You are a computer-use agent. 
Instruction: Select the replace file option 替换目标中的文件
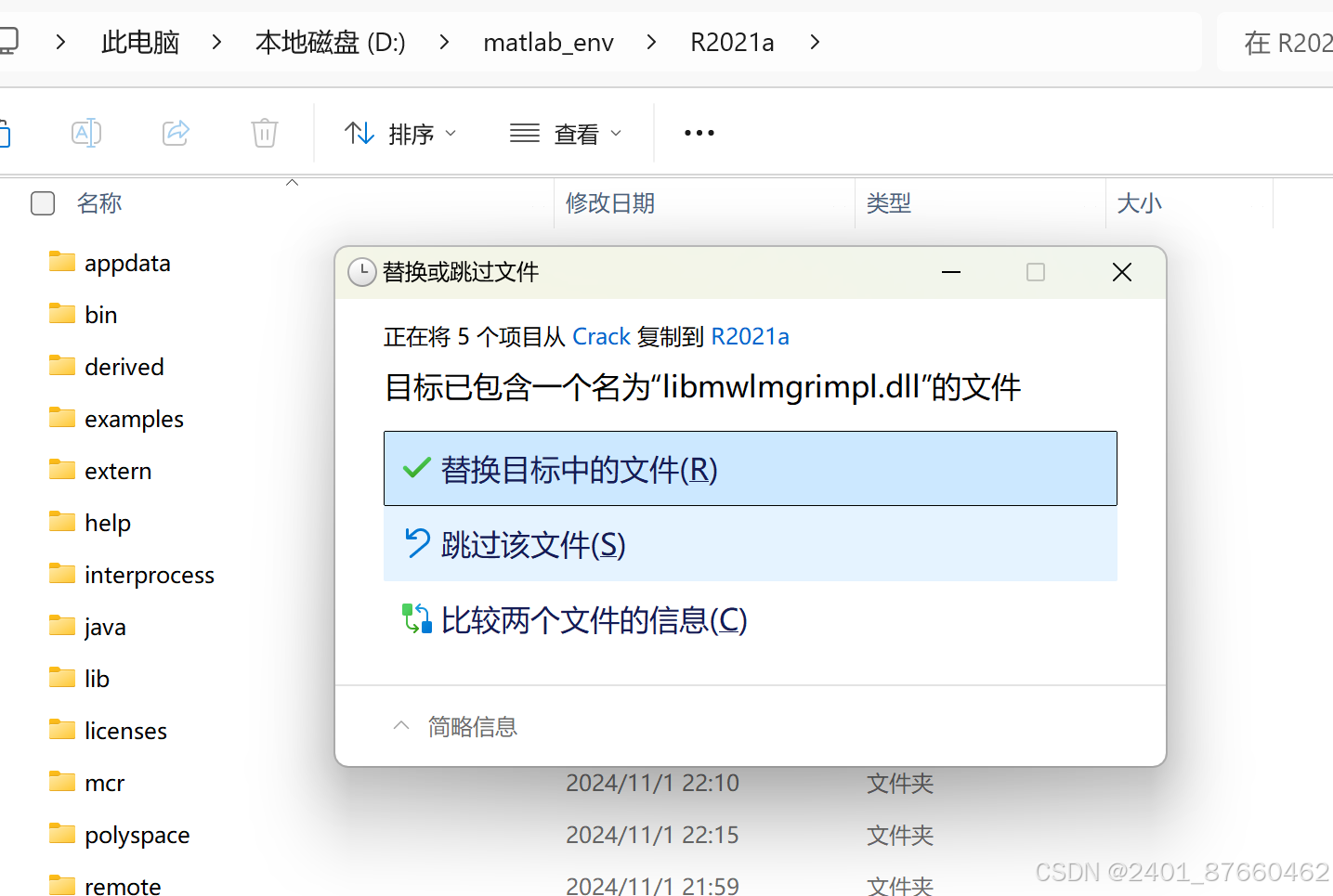pyautogui.click(x=749, y=468)
